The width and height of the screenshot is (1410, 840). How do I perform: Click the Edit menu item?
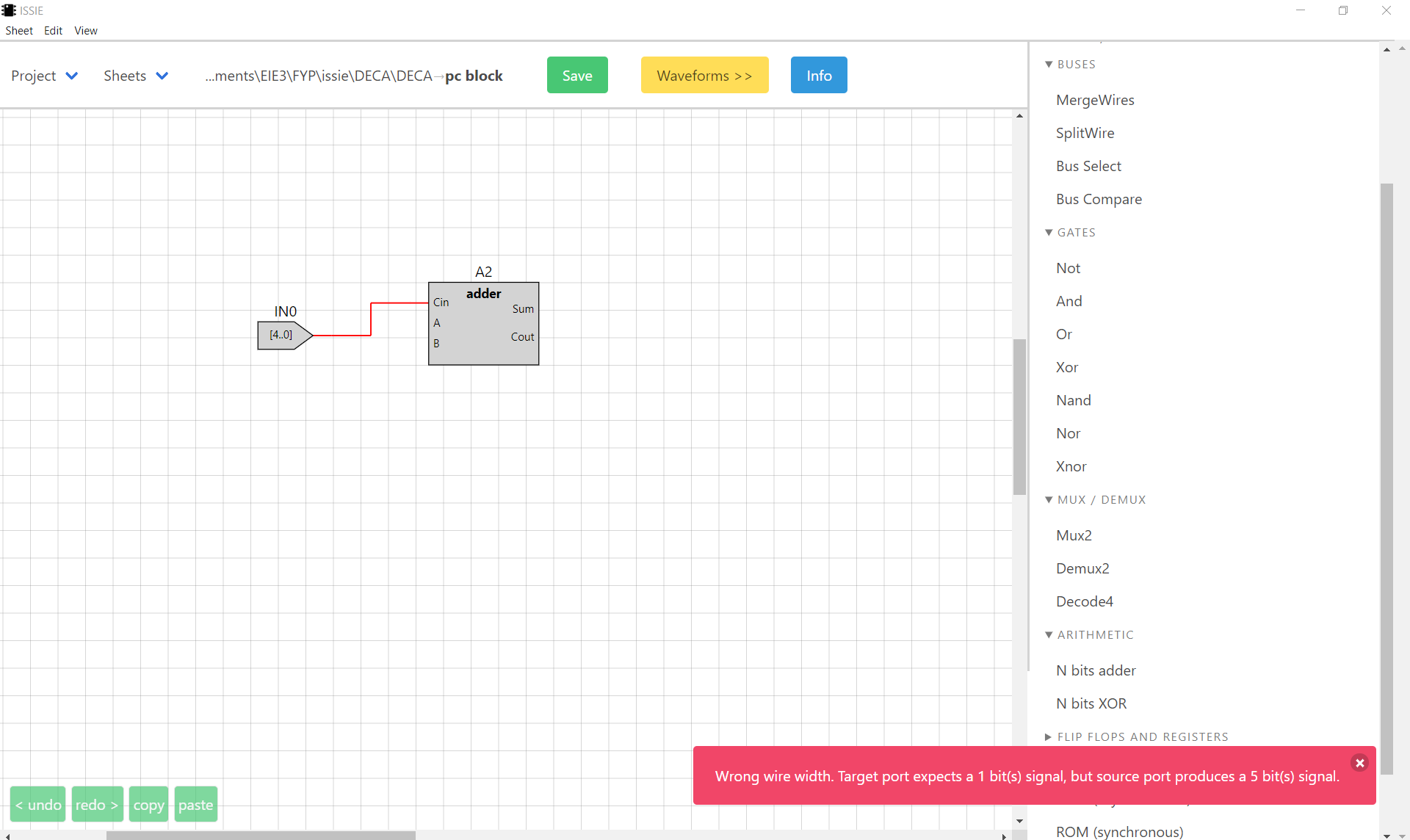(52, 31)
